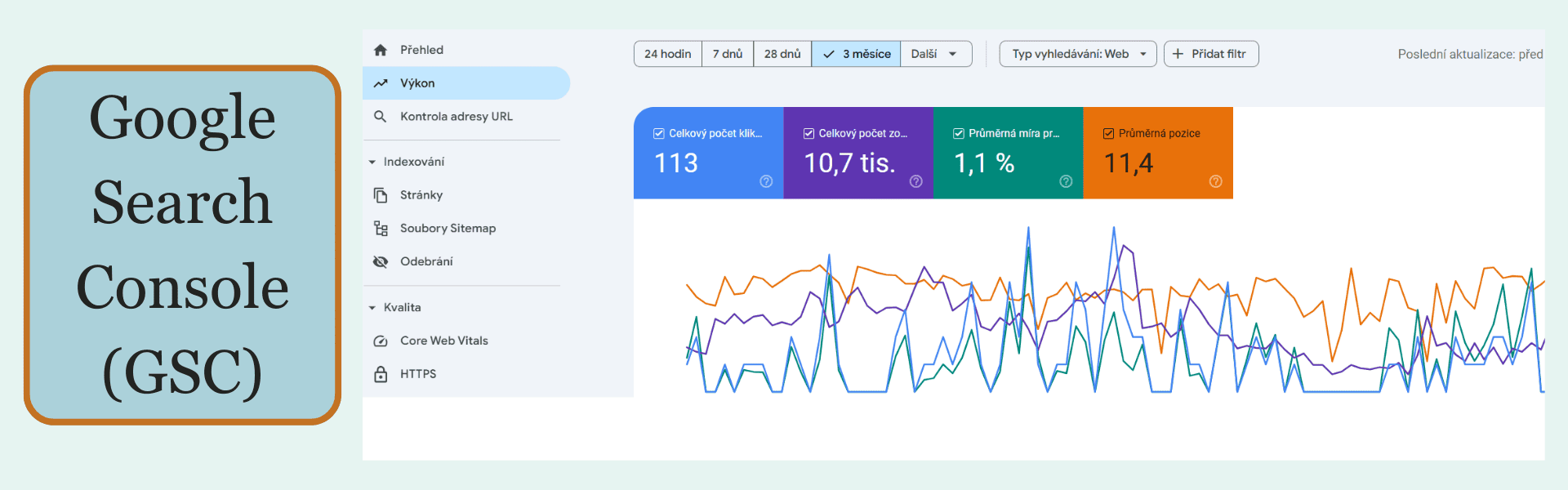Image resolution: width=1568 pixels, height=490 pixels.
Task: Open the Typ vyhledávání: Web dropdown
Action: click(1078, 54)
